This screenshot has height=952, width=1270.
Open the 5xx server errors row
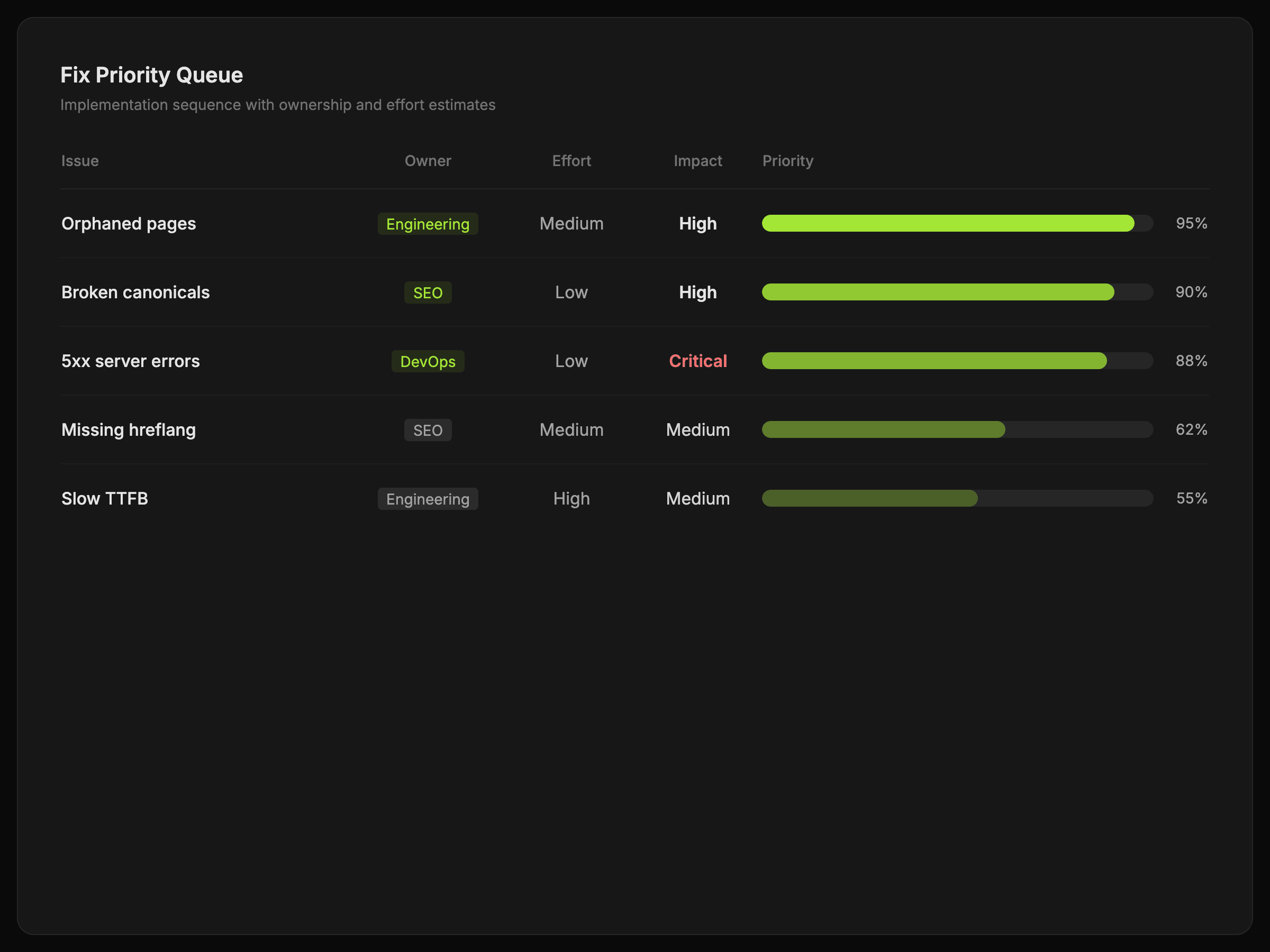pyautogui.click(x=130, y=361)
